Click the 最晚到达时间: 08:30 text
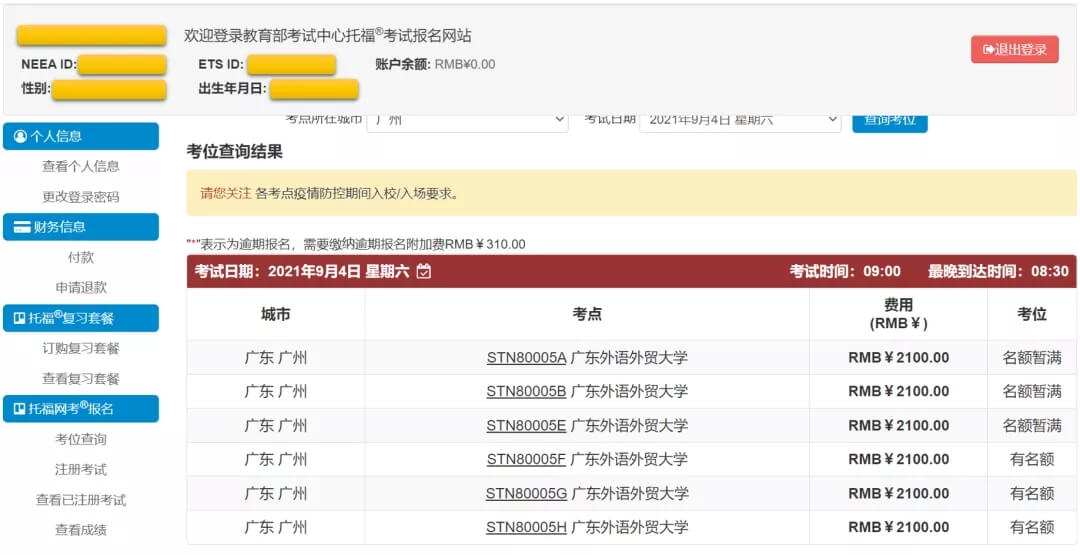Viewport: 1080px width, 555px height. (x=998, y=271)
